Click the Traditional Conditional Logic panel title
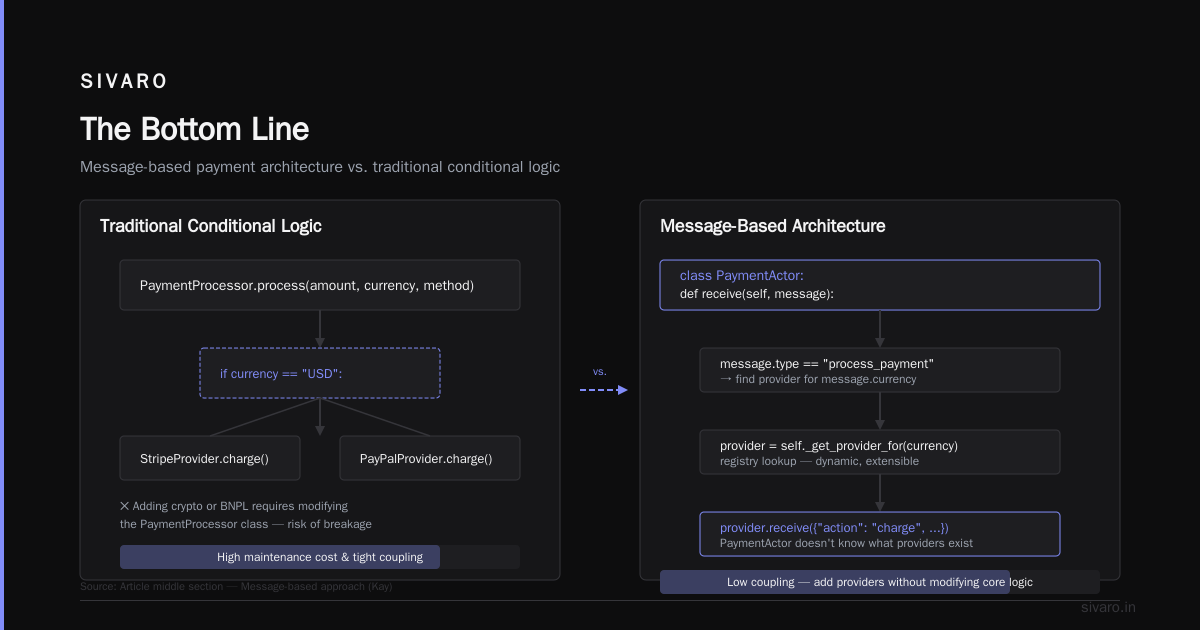The height and width of the screenshot is (630, 1200). click(x=211, y=226)
